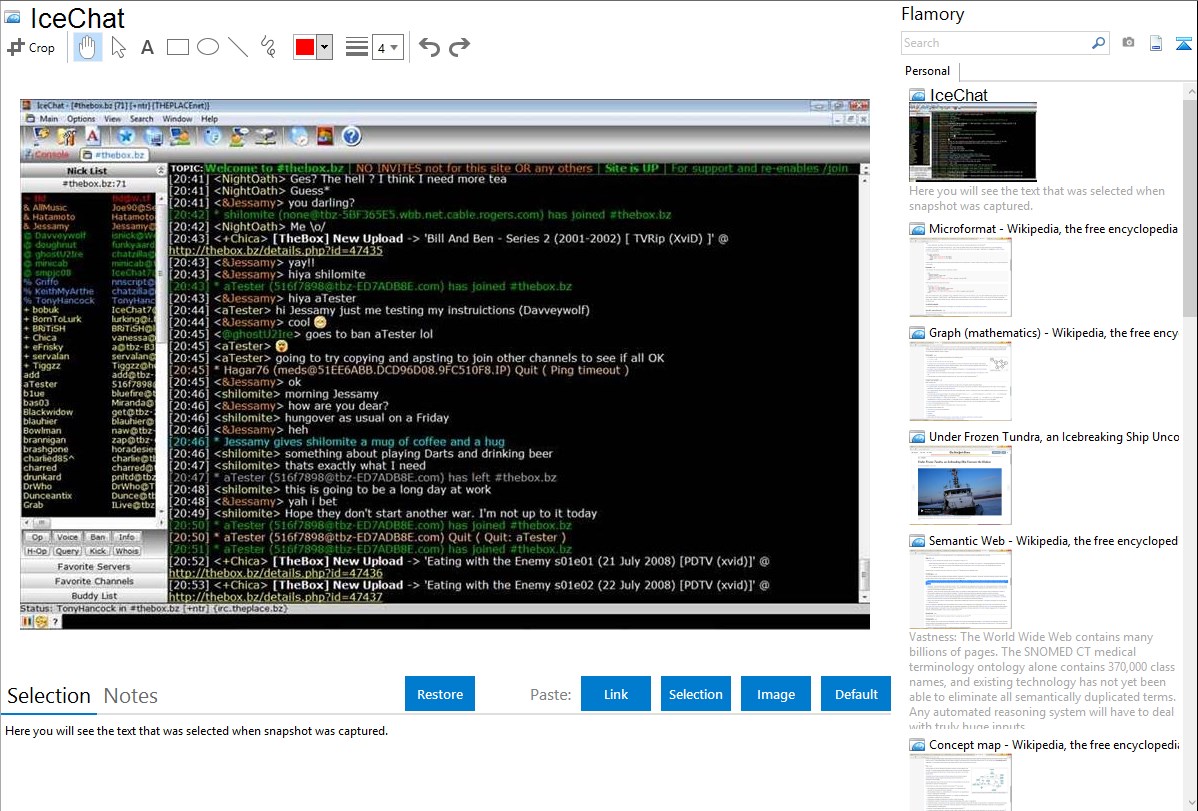The width and height of the screenshot is (1198, 811).
Task: Select the Console tab in IceChat
Action: click(46, 155)
